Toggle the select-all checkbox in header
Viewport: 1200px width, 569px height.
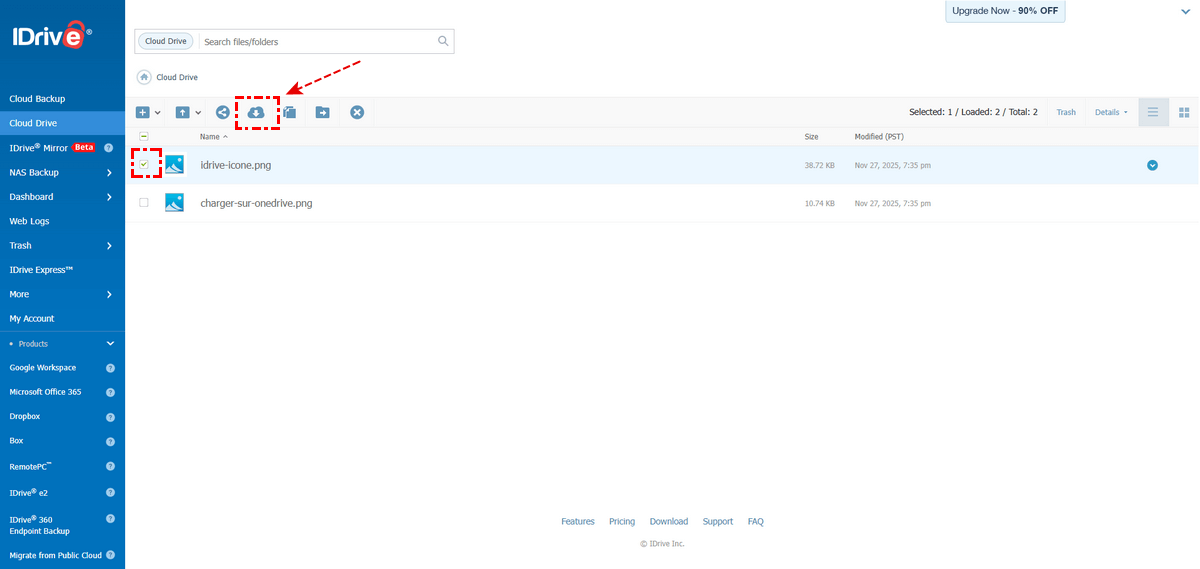point(144,136)
